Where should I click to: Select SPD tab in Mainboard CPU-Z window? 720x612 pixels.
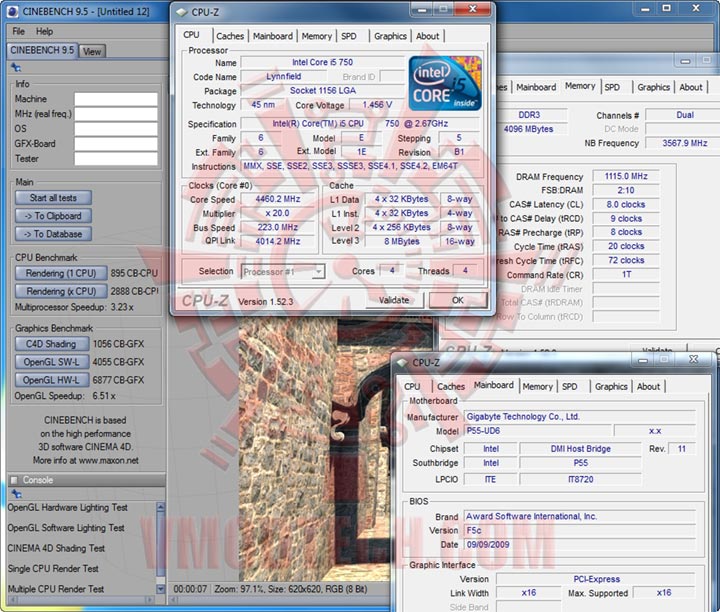[570, 387]
